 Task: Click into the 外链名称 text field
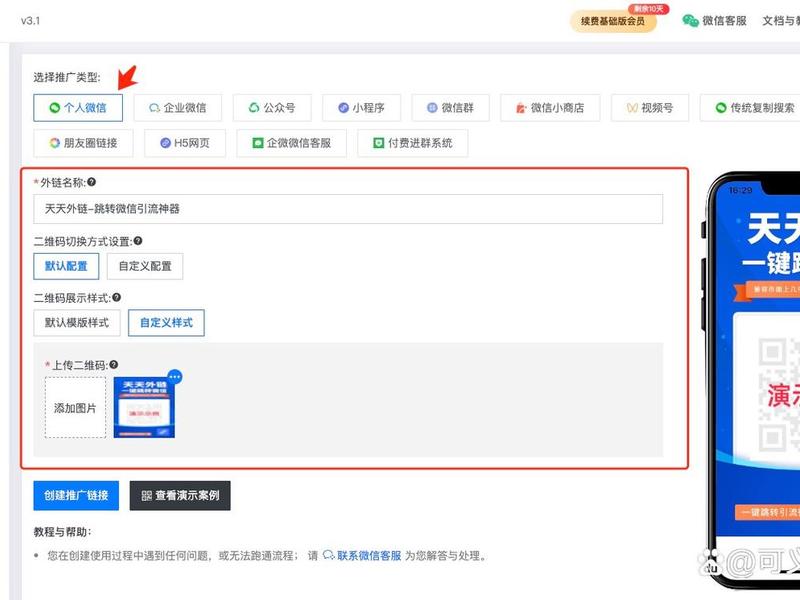click(348, 209)
